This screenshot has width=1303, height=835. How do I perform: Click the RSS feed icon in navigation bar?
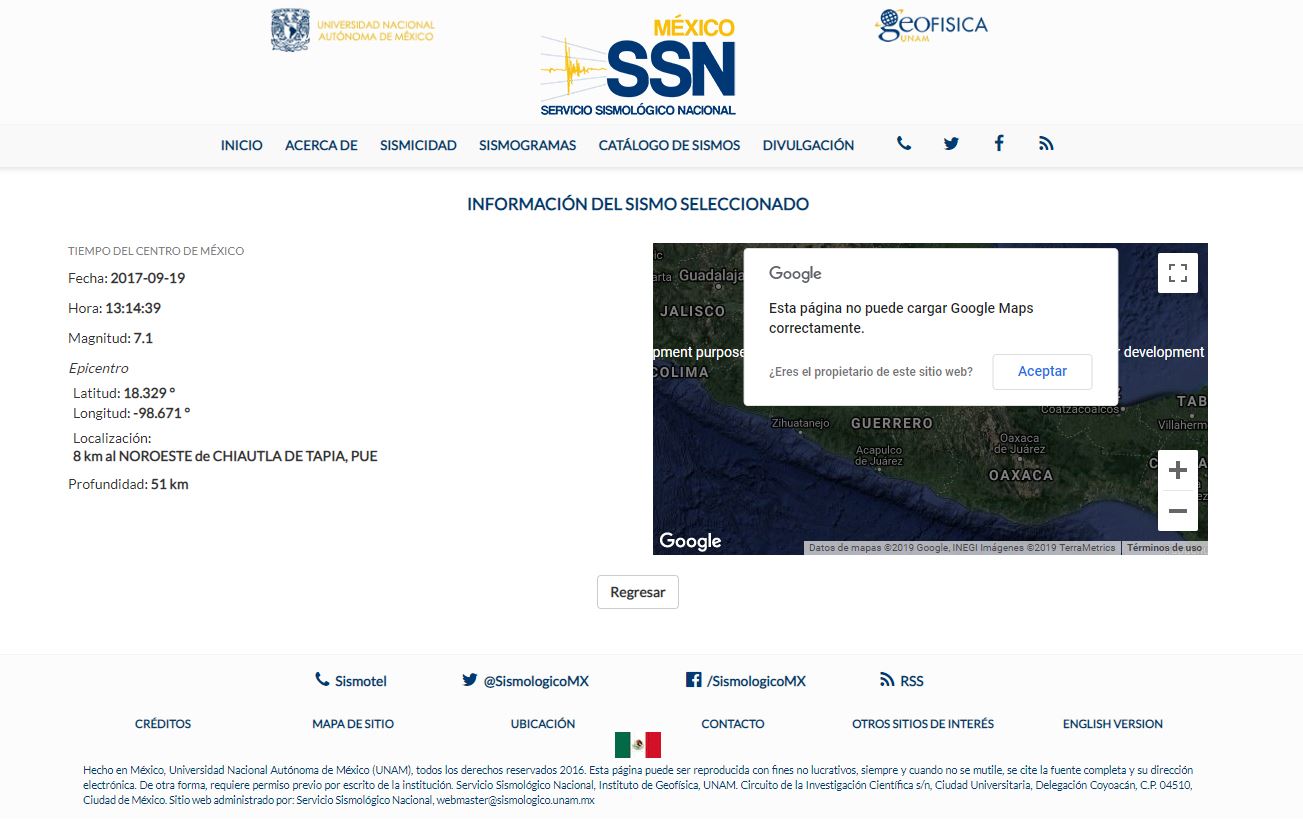[x=1046, y=144]
